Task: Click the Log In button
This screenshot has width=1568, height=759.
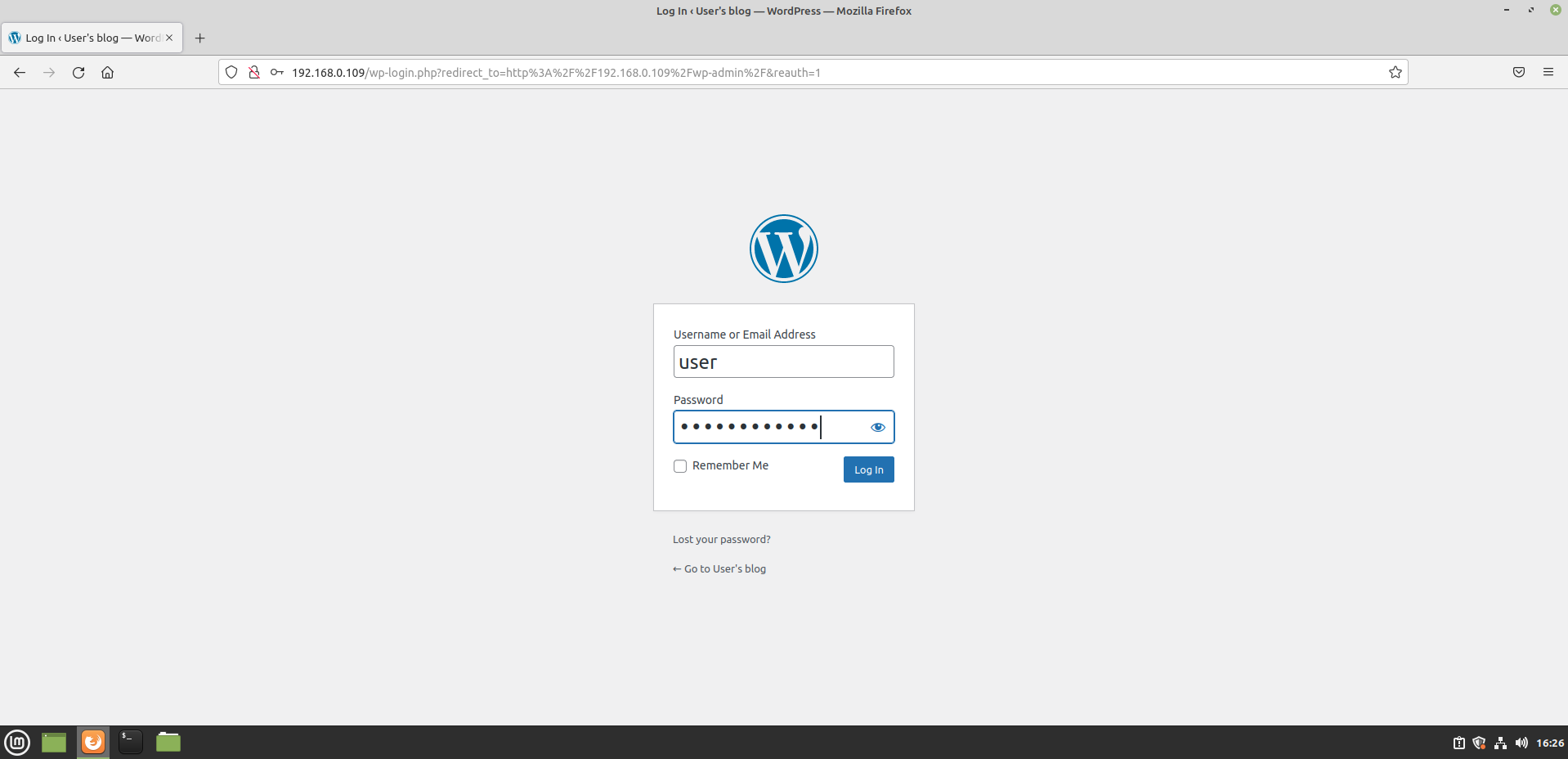Action: pyautogui.click(x=869, y=469)
